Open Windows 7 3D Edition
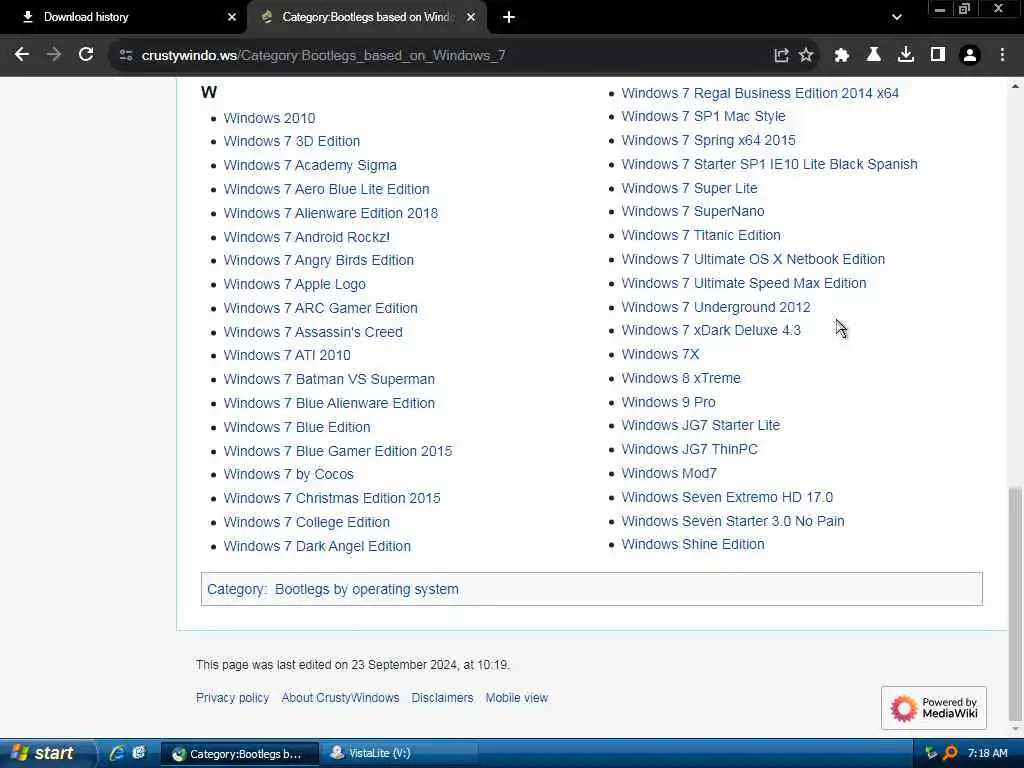This screenshot has width=1024, height=768. [291, 141]
